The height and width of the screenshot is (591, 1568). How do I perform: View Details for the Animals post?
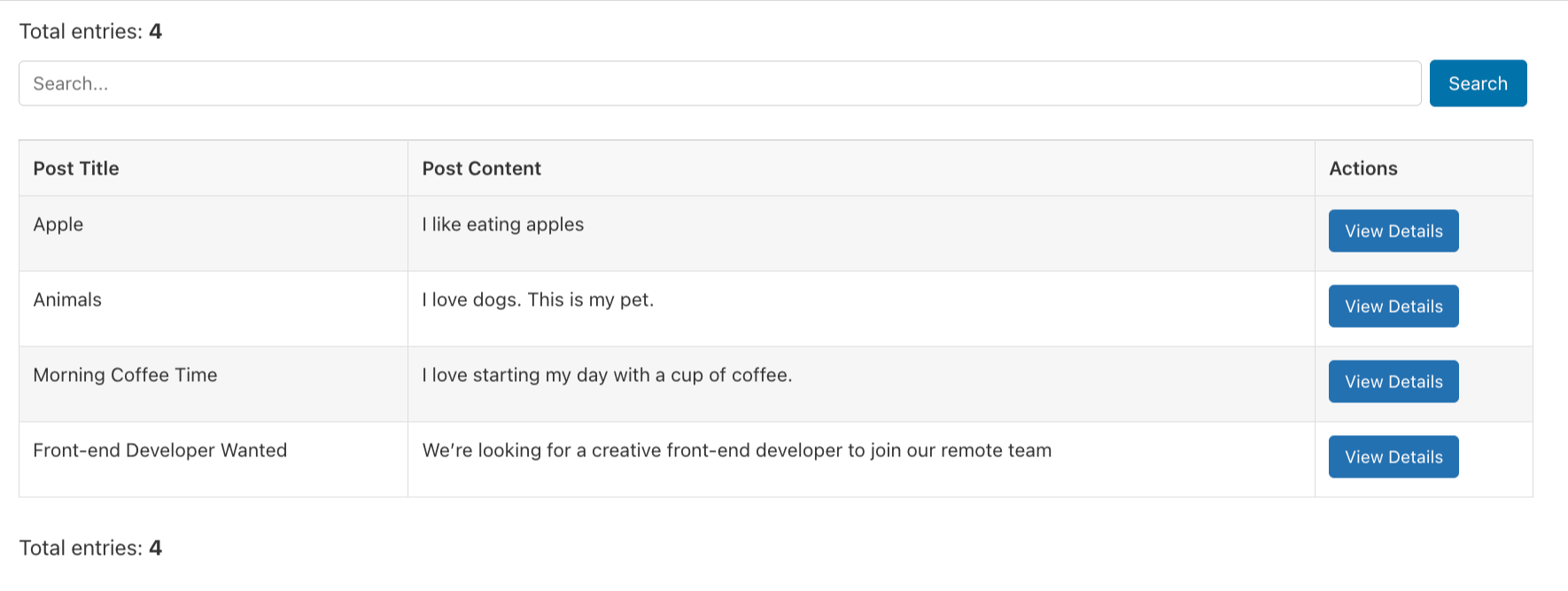(x=1393, y=306)
